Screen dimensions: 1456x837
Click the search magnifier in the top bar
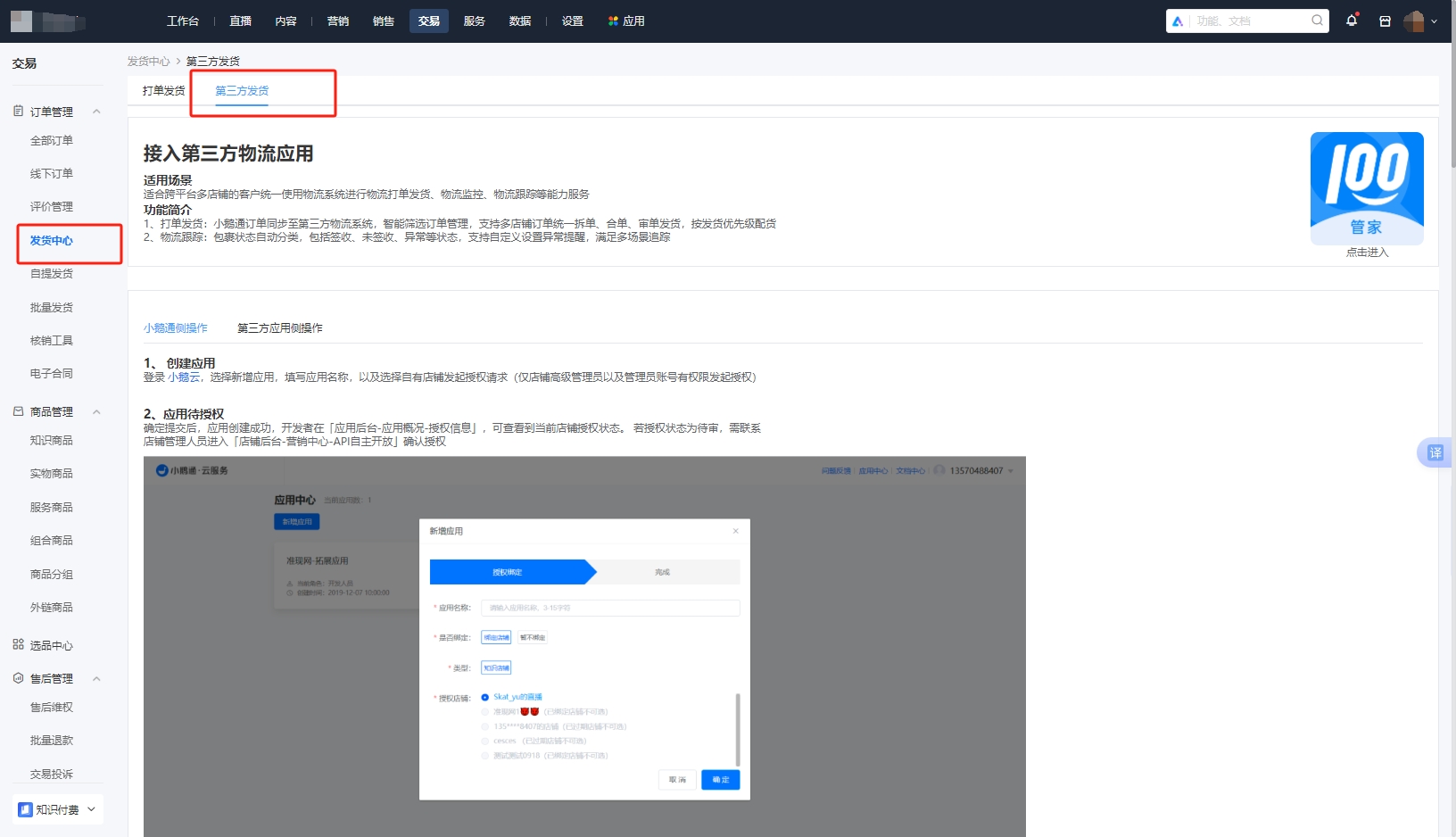pos(1316,20)
